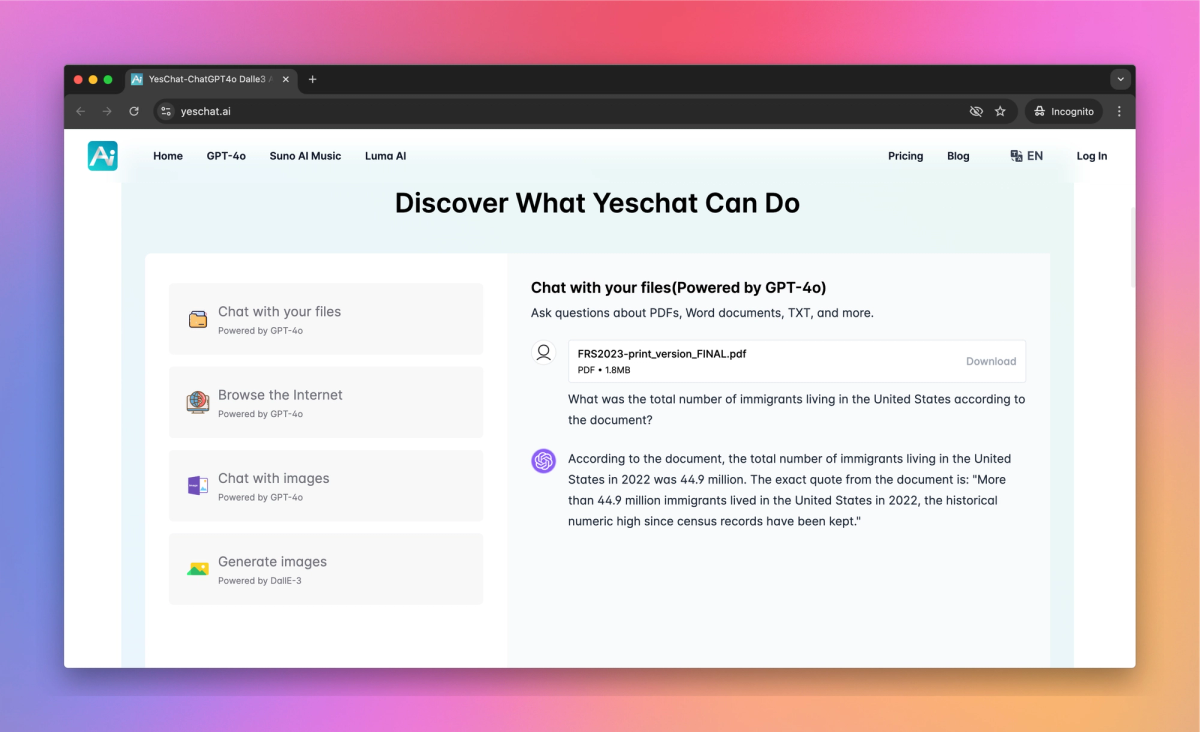
Task: Download the FRS2023 PDF file
Action: (x=991, y=361)
